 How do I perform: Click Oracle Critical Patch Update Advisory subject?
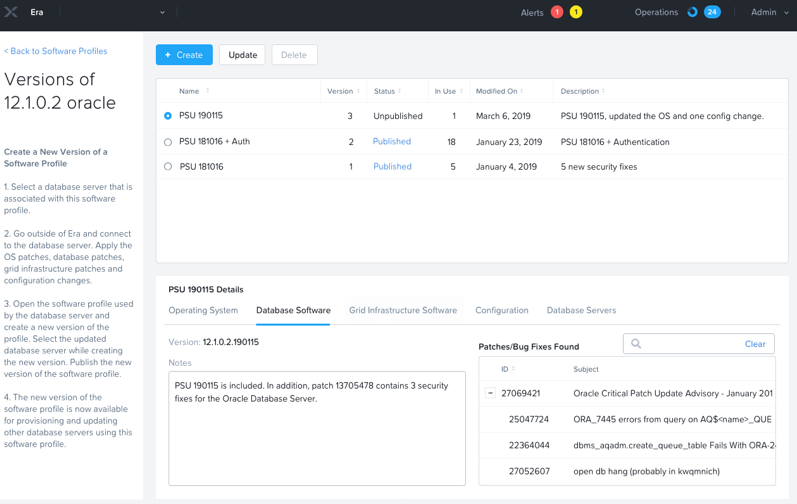[x=673, y=393]
